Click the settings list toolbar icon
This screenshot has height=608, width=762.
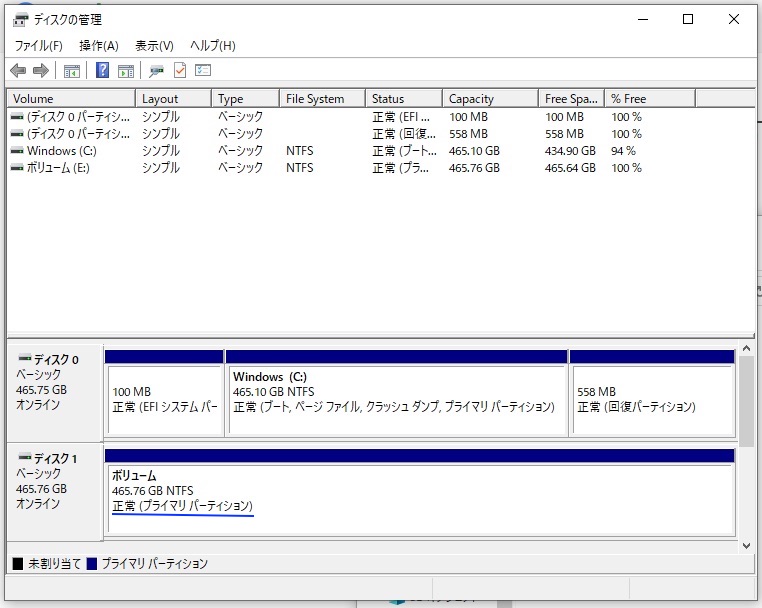pyautogui.click(x=203, y=70)
